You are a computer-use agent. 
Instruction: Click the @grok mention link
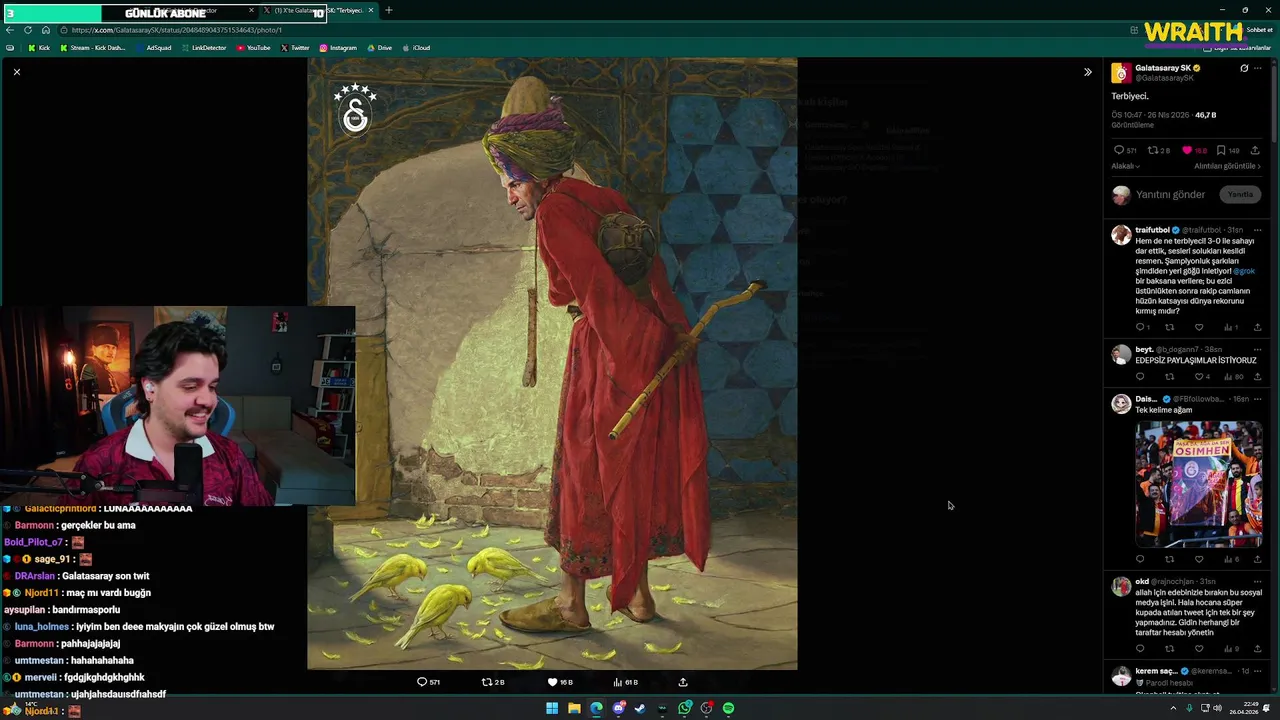[x=1244, y=271]
